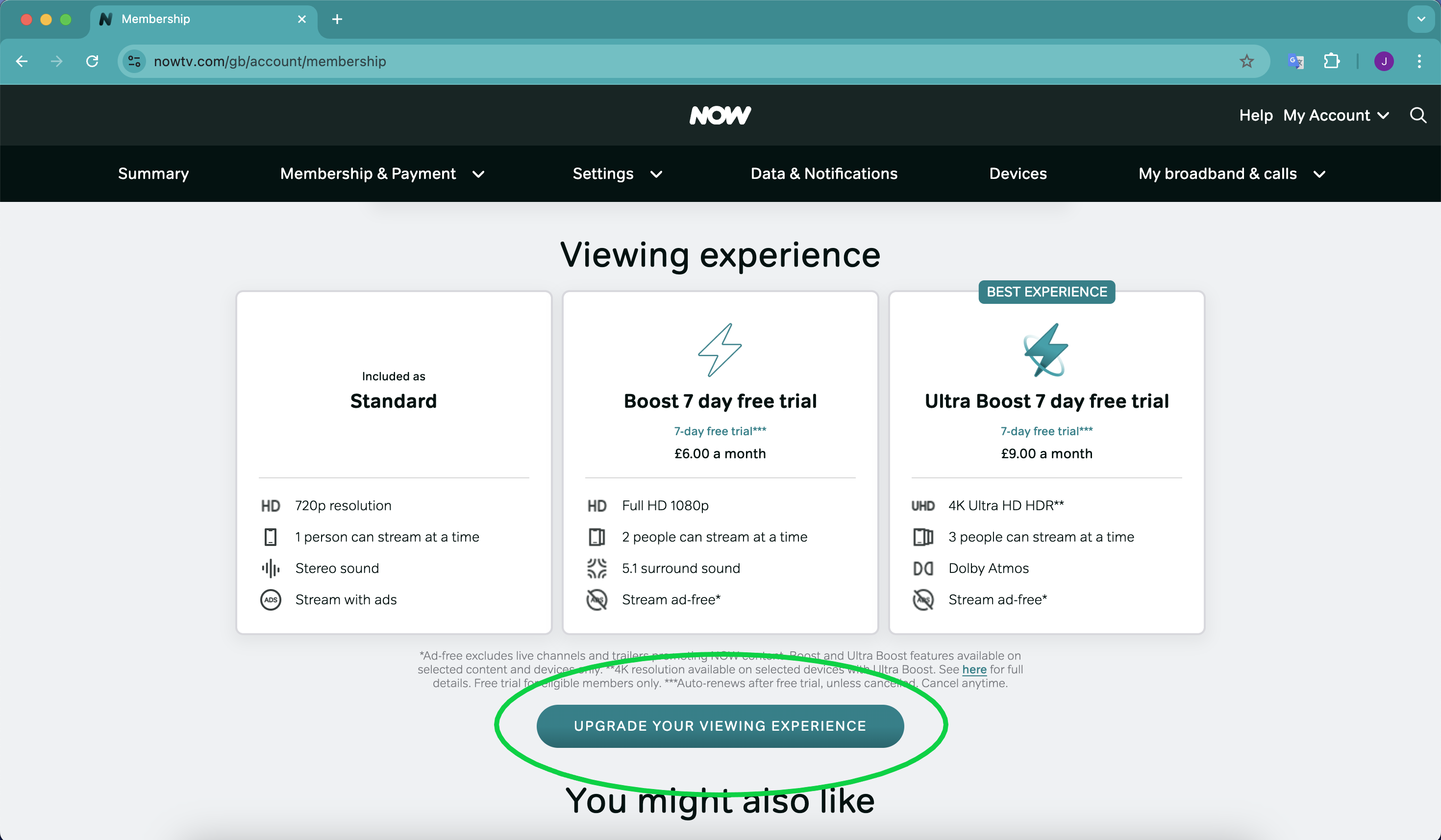Open the Chrome three-dot menu
This screenshot has width=1441, height=840.
click(1419, 61)
